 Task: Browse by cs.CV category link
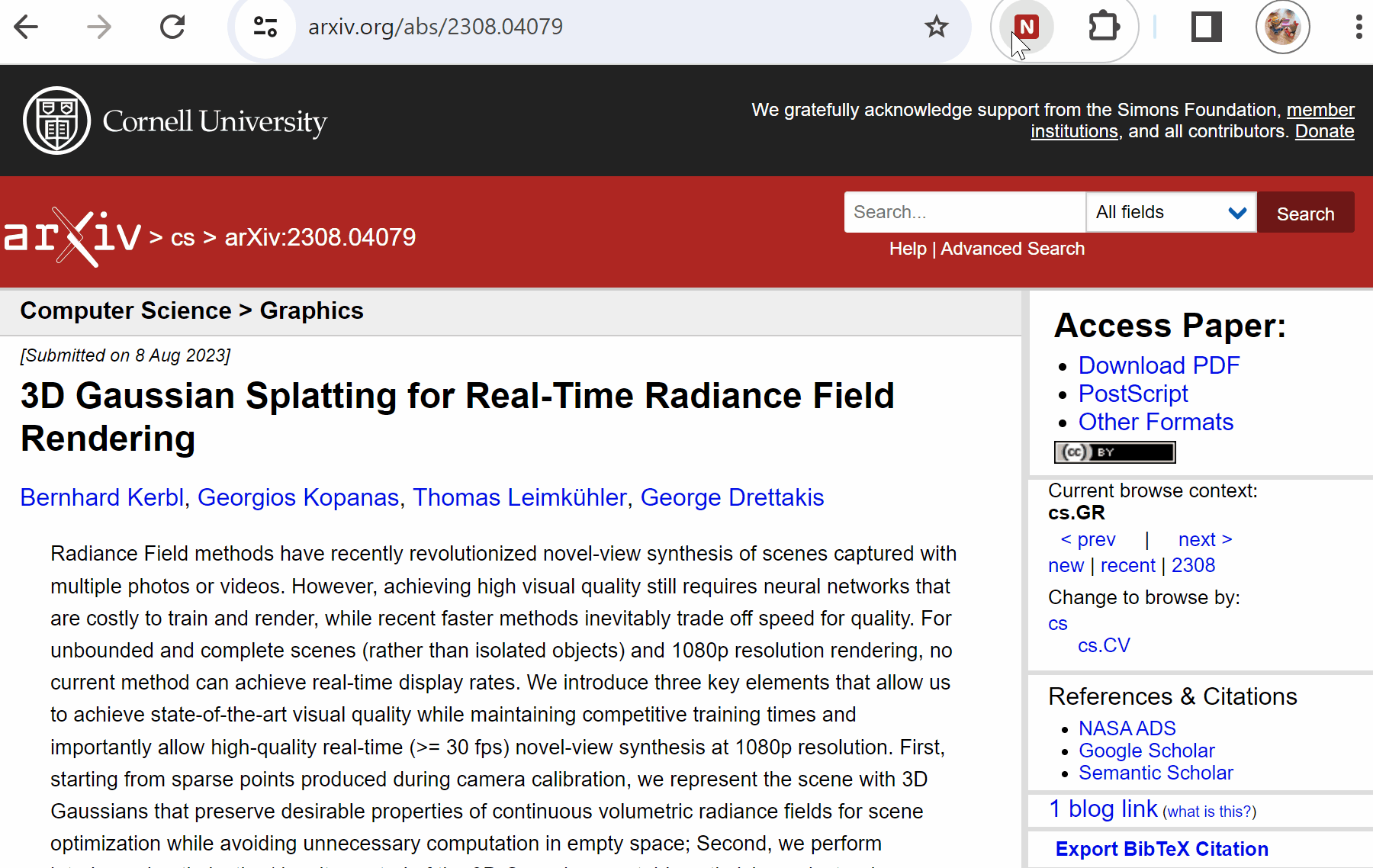pyautogui.click(x=1104, y=645)
